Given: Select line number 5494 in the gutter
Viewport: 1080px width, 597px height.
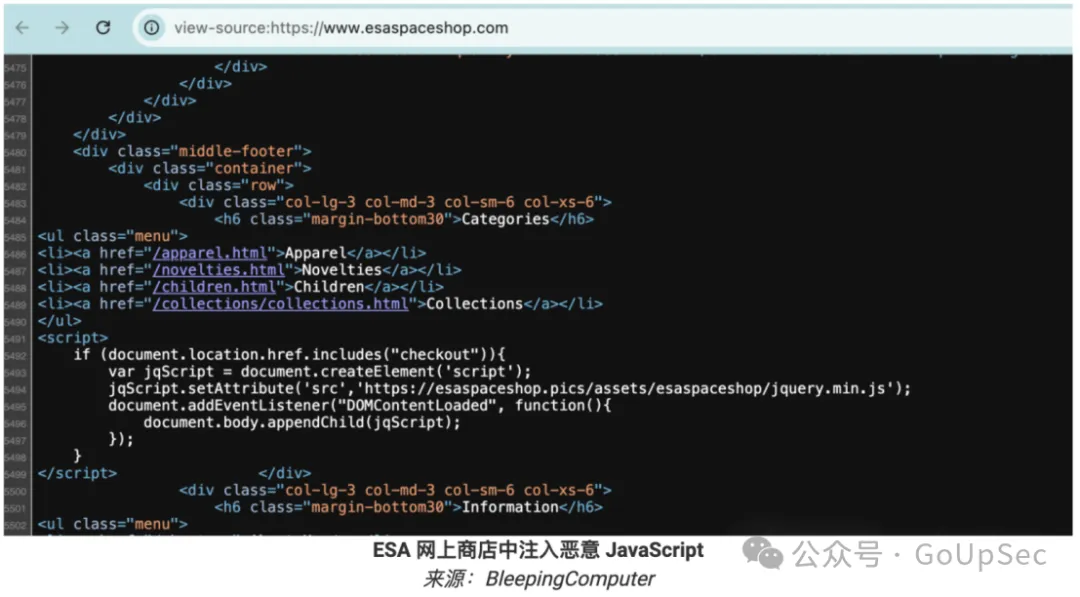Looking at the screenshot, I should tap(15, 389).
